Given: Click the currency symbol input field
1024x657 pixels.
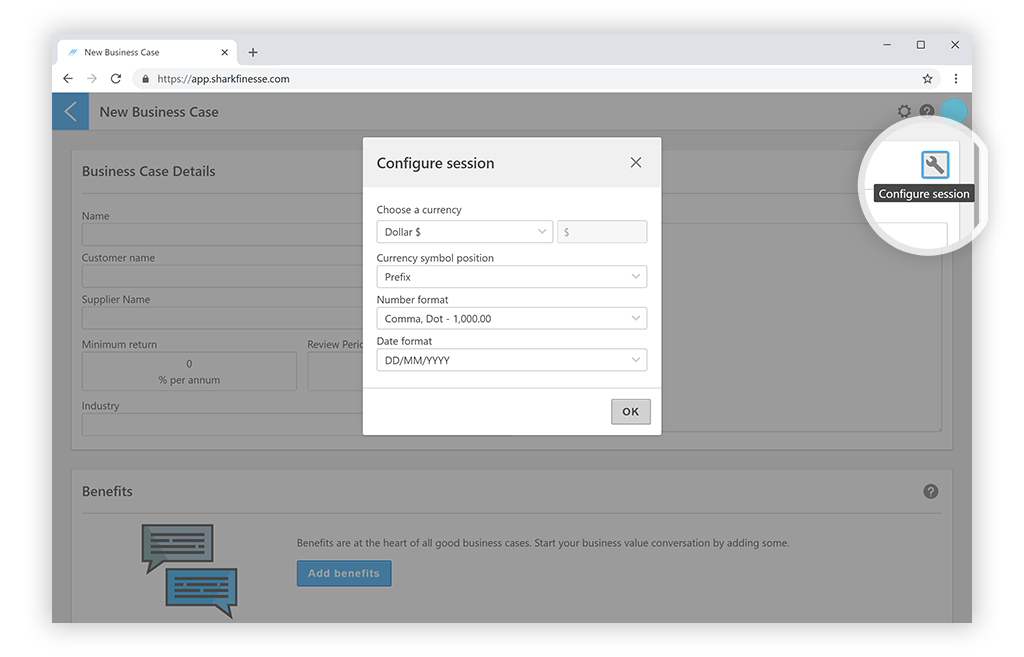Looking at the screenshot, I should point(601,231).
